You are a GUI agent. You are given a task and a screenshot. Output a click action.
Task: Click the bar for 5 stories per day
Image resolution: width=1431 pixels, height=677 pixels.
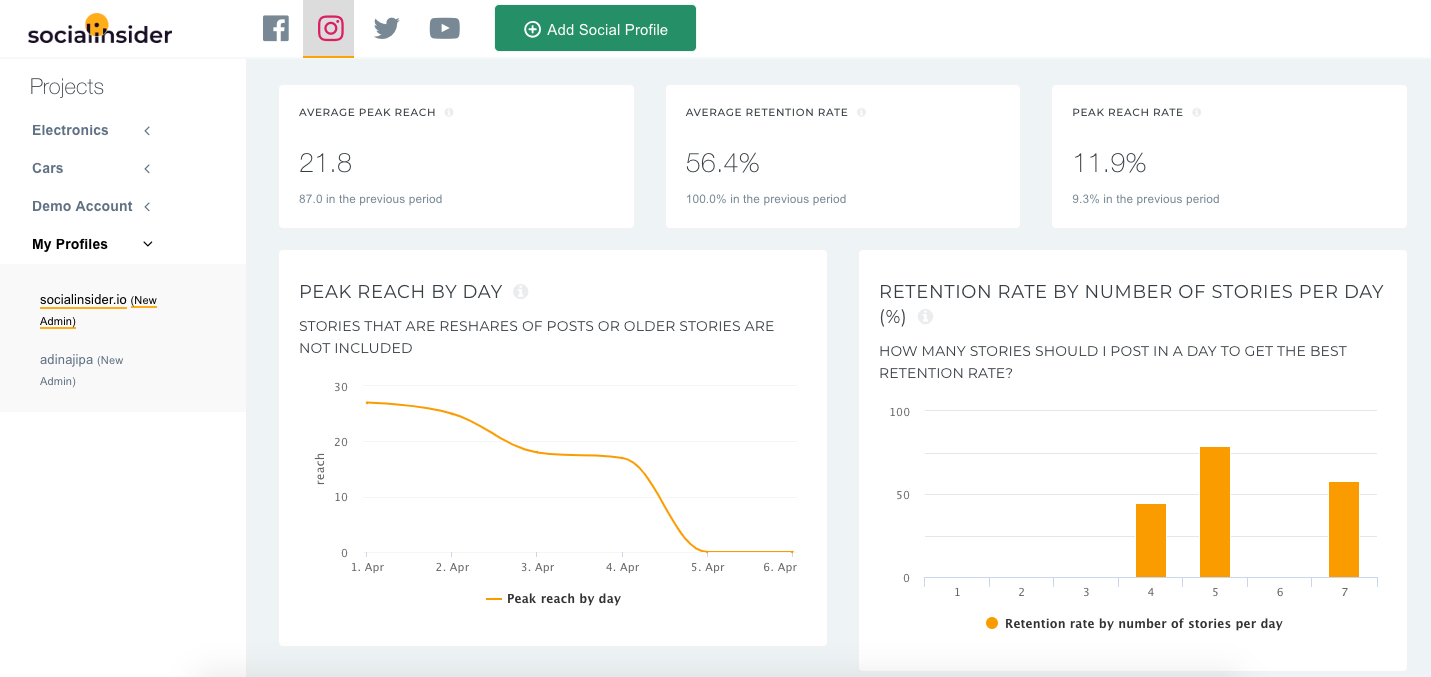(x=1215, y=512)
